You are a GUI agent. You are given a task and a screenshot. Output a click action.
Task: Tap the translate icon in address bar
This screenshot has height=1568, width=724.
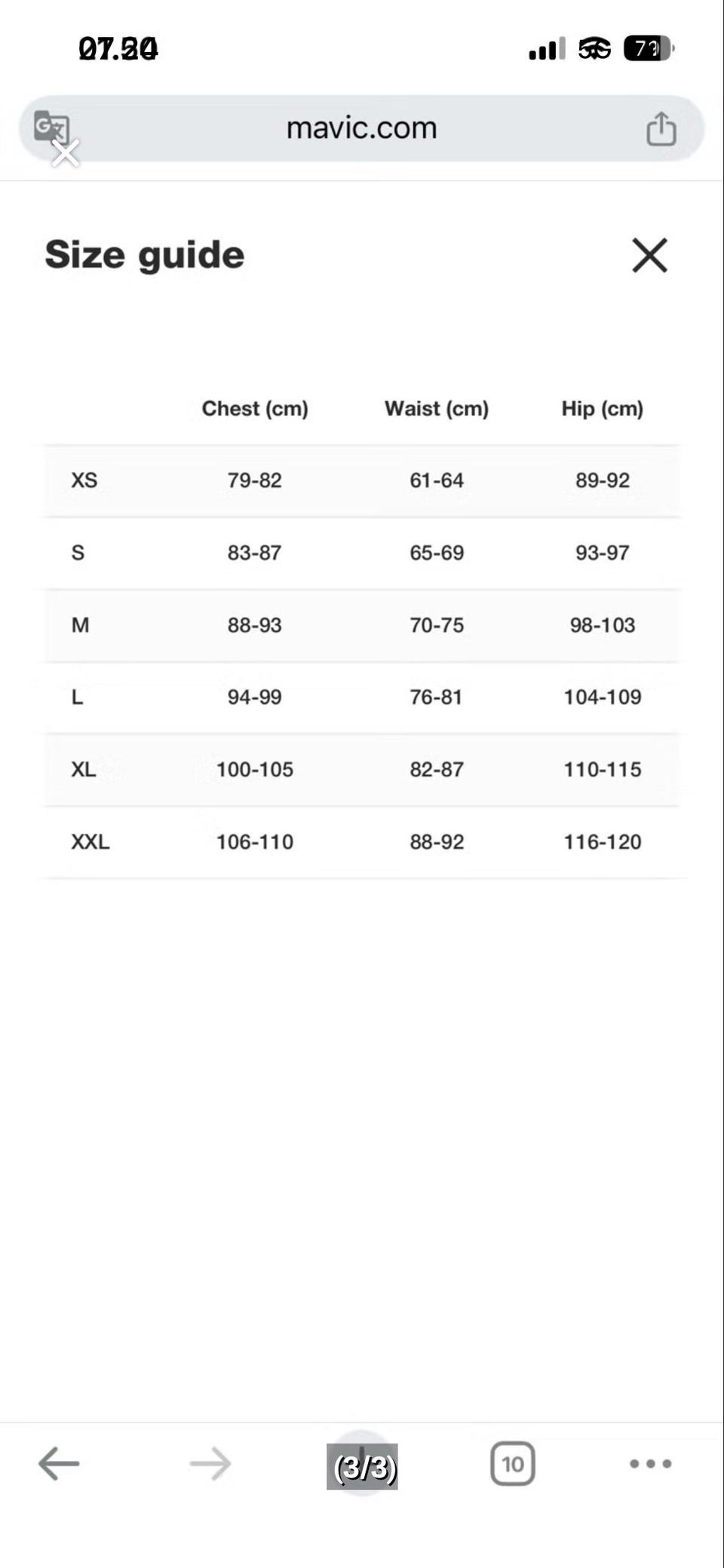coord(50,126)
